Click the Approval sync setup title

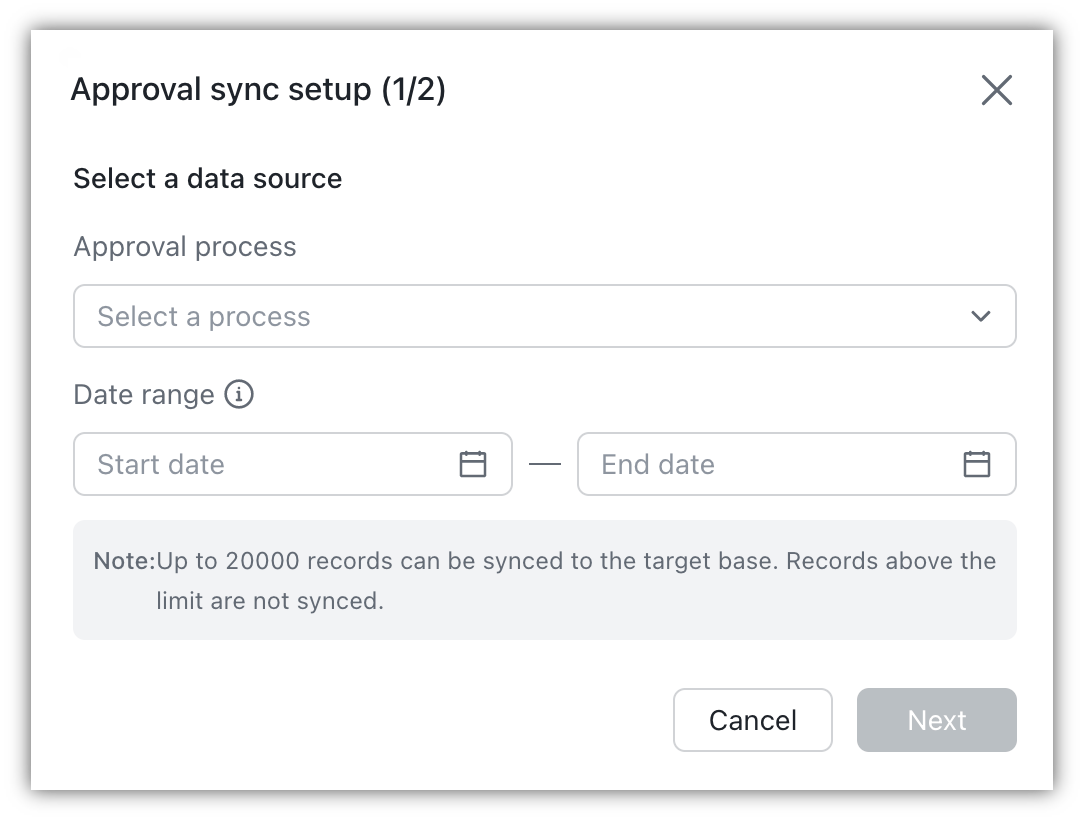(x=258, y=90)
